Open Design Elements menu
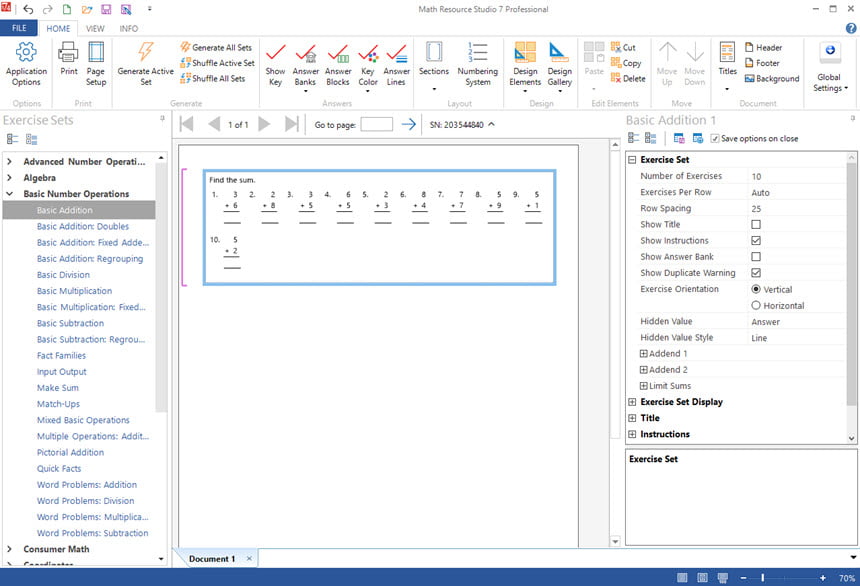The image size is (860, 586). [x=525, y=66]
